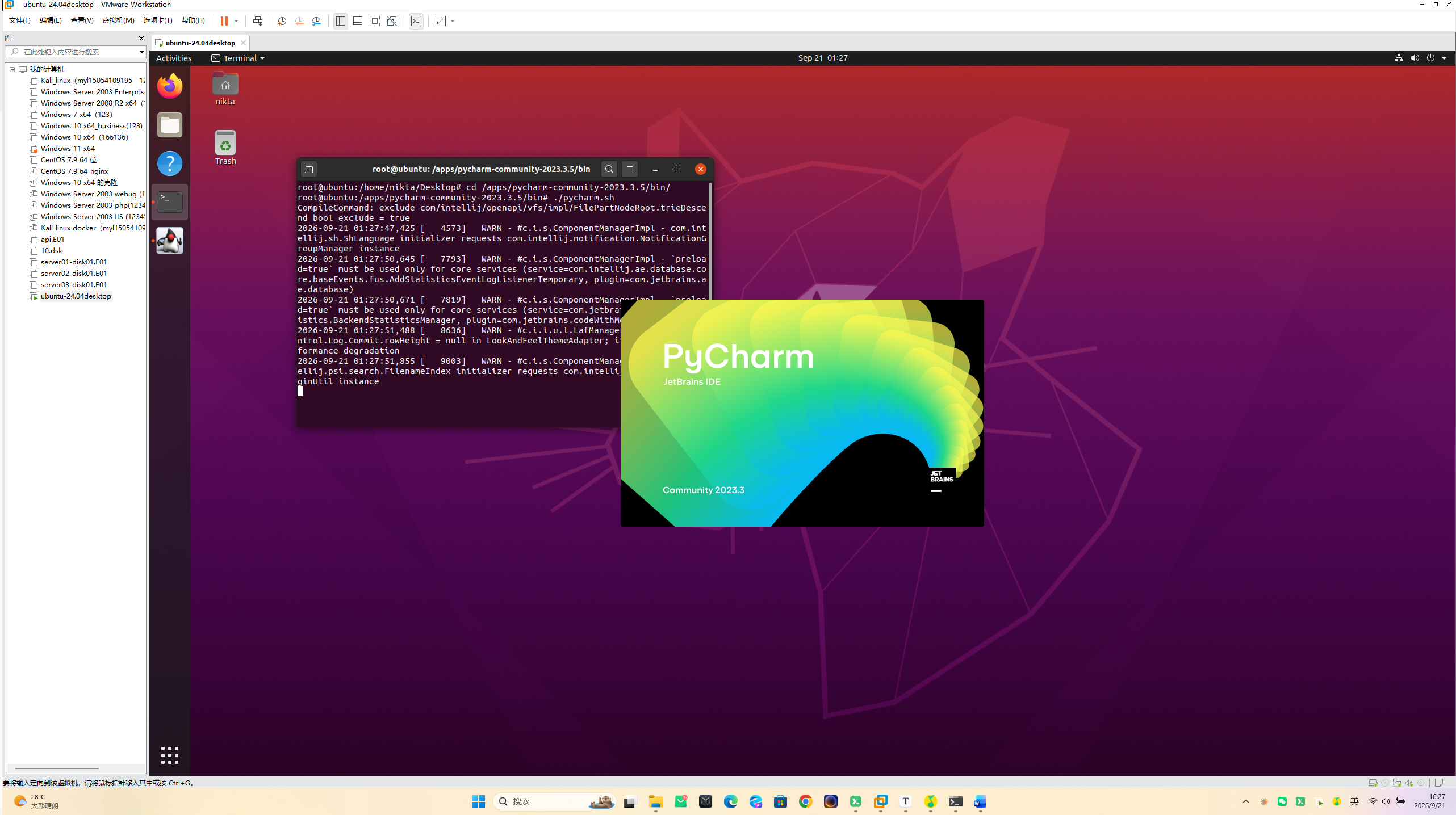This screenshot has height=815, width=1456.
Task: Open the Ubuntu clock and calendar
Action: pyautogui.click(x=823, y=58)
